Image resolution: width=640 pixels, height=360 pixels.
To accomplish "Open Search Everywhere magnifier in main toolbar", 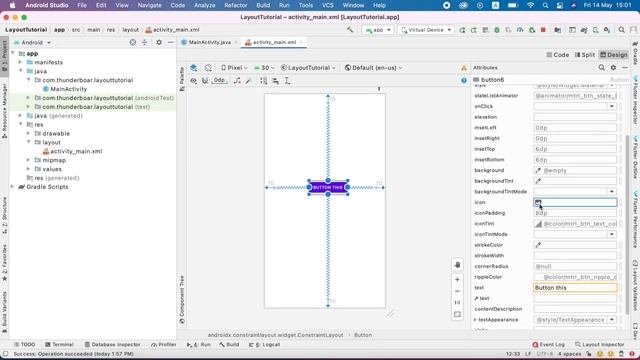I will (x=621, y=30).
